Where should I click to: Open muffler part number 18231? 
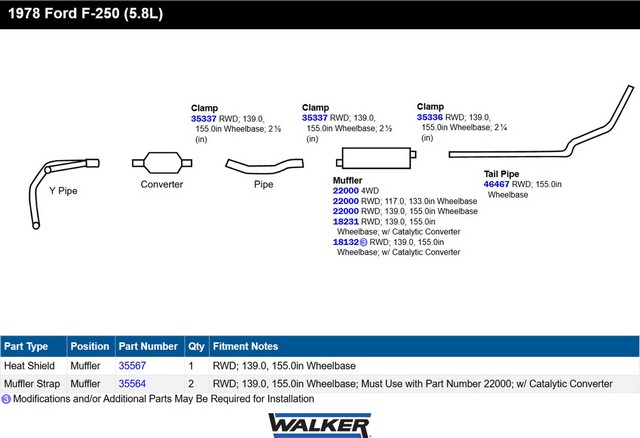[345, 221]
